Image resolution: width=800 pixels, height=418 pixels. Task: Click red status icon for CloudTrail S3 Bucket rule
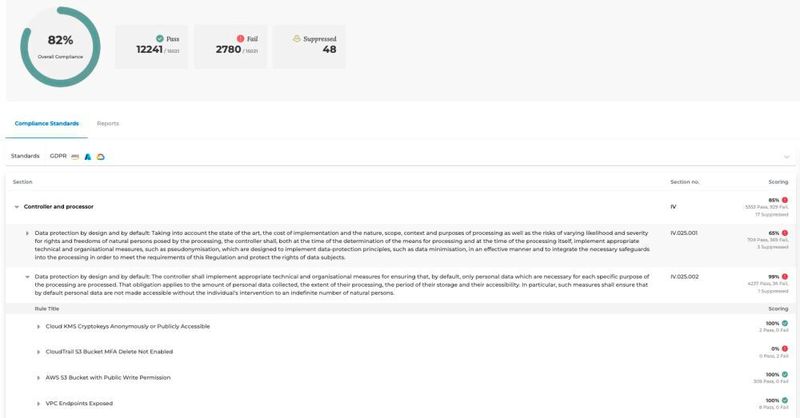pyautogui.click(x=785, y=349)
